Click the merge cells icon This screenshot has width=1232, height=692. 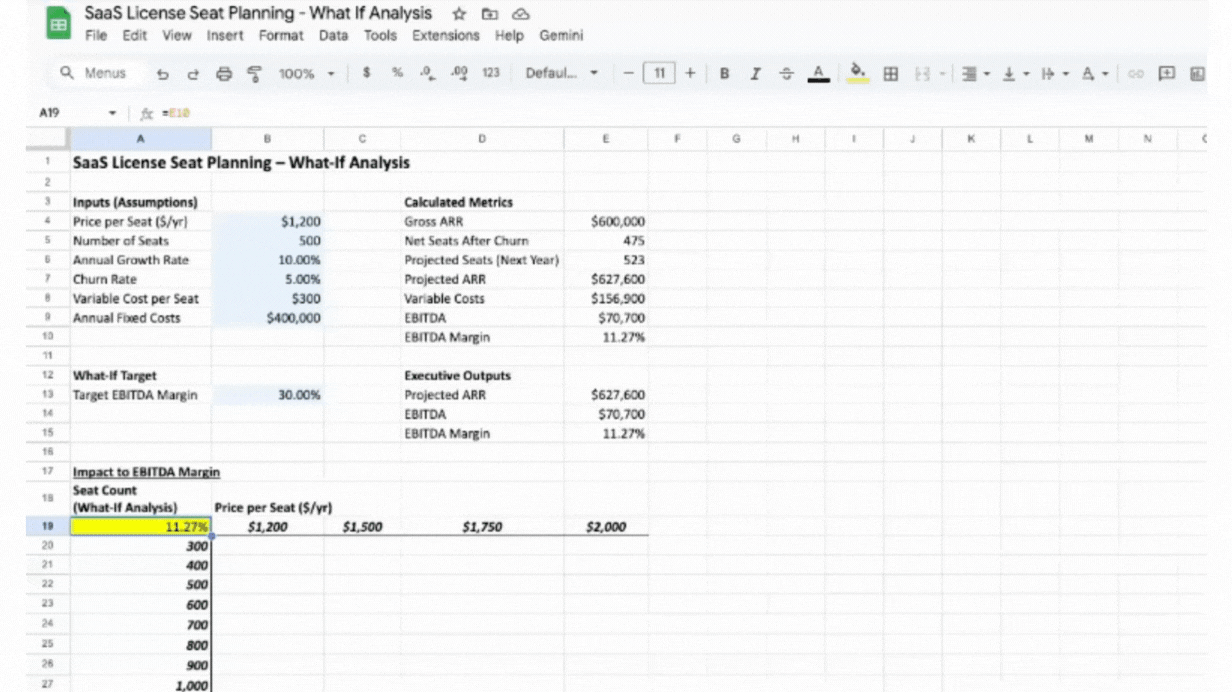(921, 73)
